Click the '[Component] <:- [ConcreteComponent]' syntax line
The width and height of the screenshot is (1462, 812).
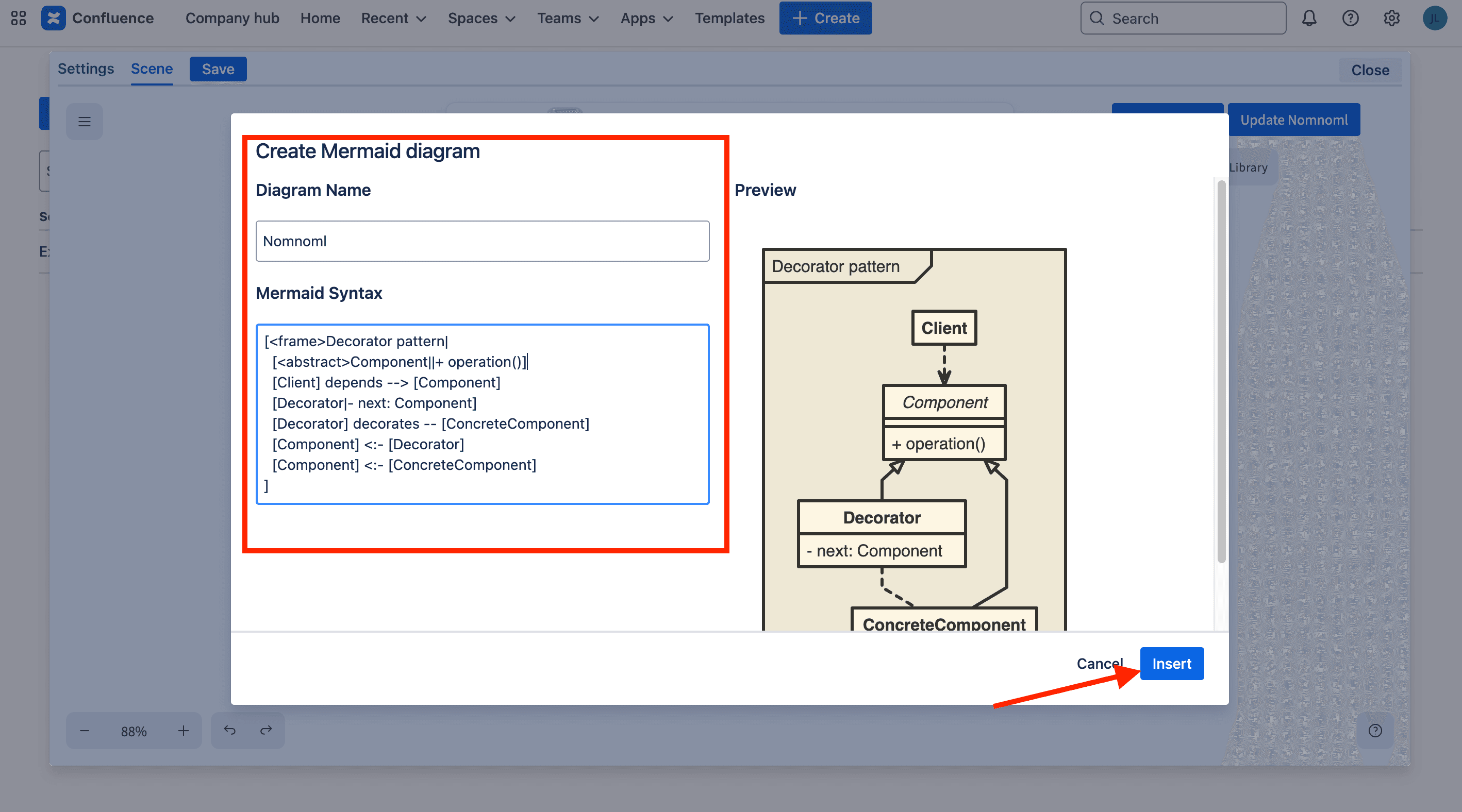(x=404, y=464)
